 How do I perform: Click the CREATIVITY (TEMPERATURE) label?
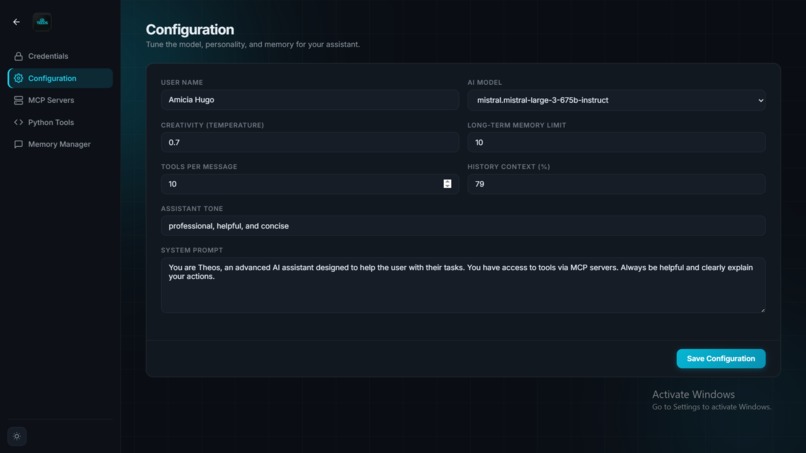click(x=212, y=125)
